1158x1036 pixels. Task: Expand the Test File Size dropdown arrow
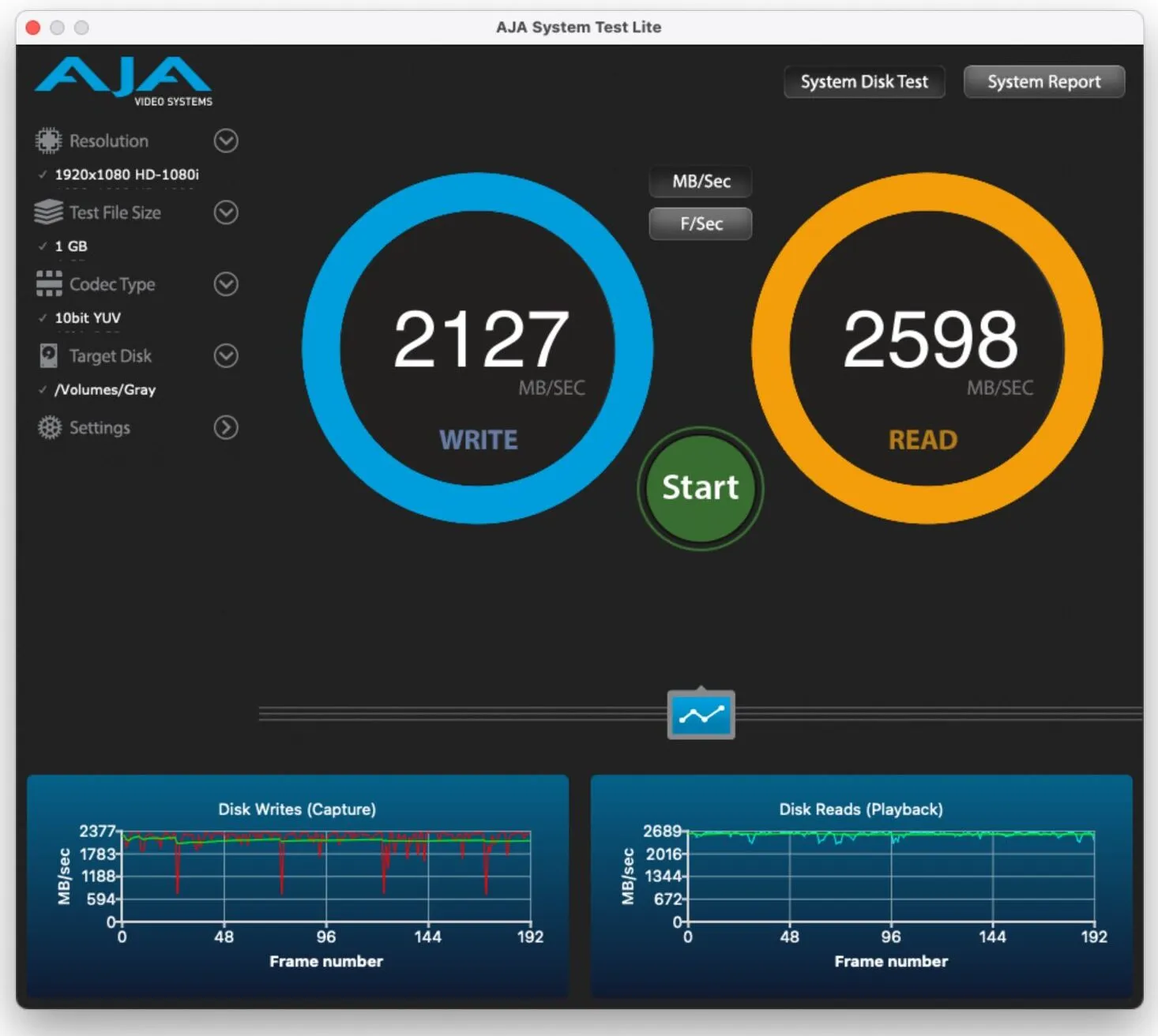click(226, 212)
